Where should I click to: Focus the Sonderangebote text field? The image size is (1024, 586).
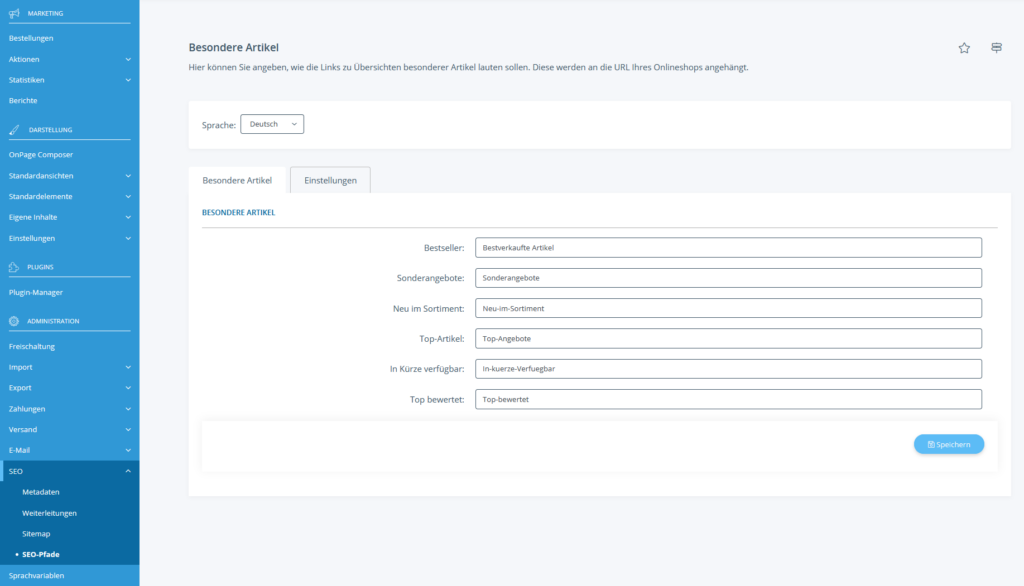728,278
